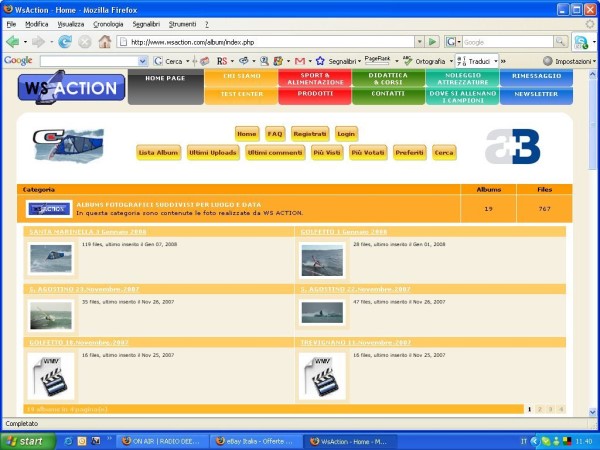Click the WS Action logo
The height and width of the screenshot is (450, 600).
coord(71,87)
